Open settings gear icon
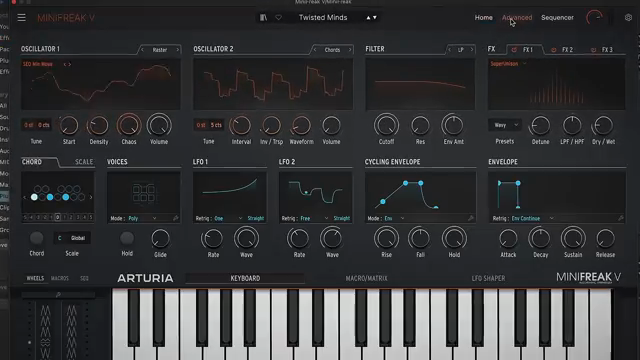This screenshot has height=360, width=640. [x=628, y=18]
